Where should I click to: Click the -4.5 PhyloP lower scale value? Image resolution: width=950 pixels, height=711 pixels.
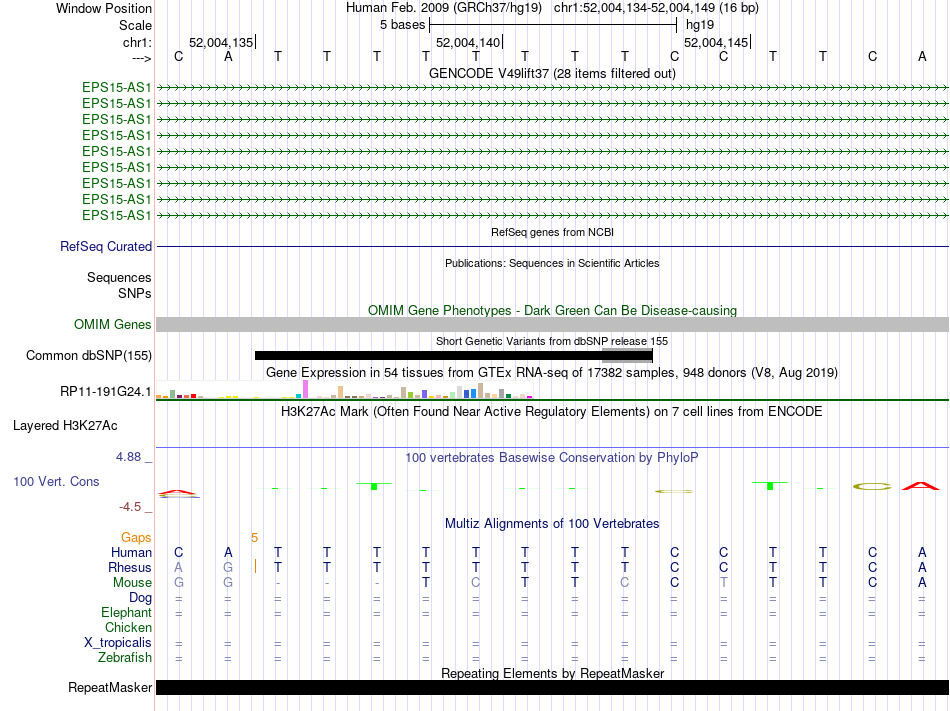(130, 506)
